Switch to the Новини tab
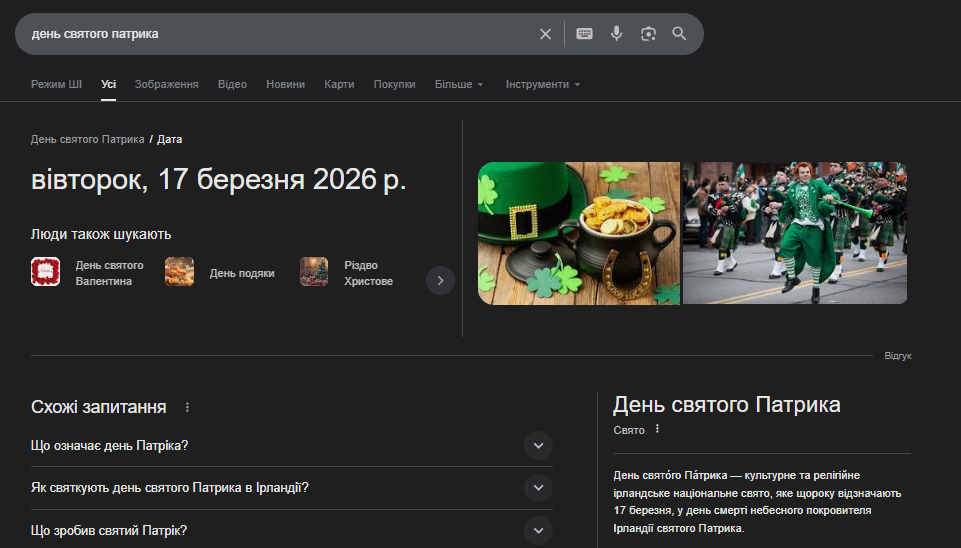This screenshot has height=548, width=961. (x=286, y=85)
